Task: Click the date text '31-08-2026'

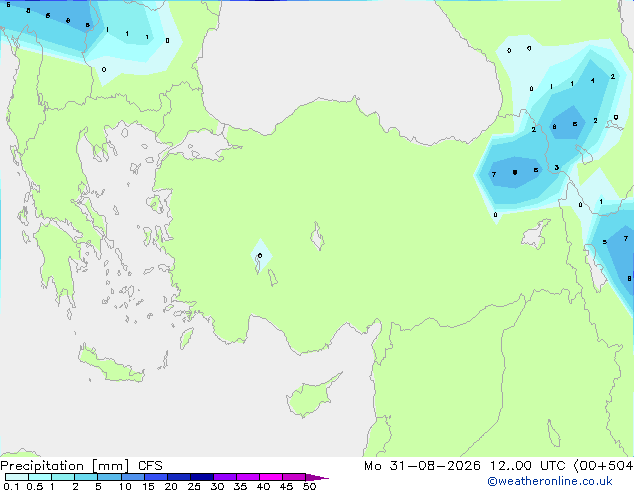Action: (435, 466)
